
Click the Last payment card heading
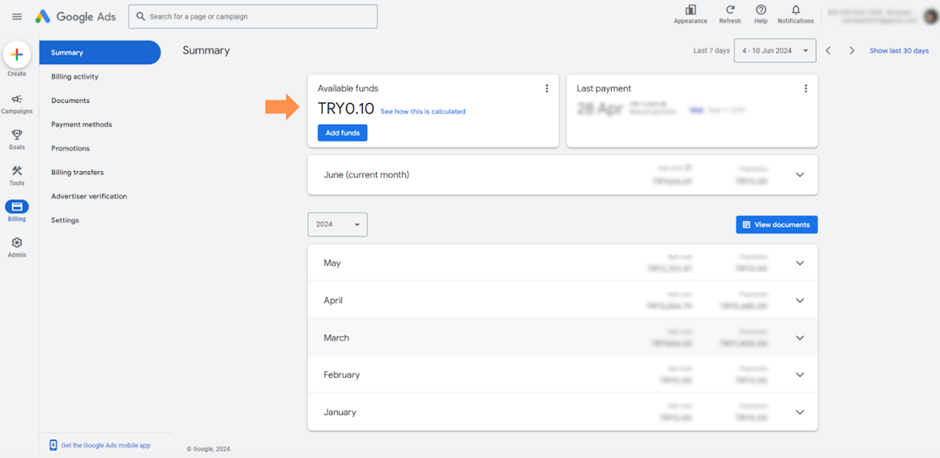pos(604,89)
